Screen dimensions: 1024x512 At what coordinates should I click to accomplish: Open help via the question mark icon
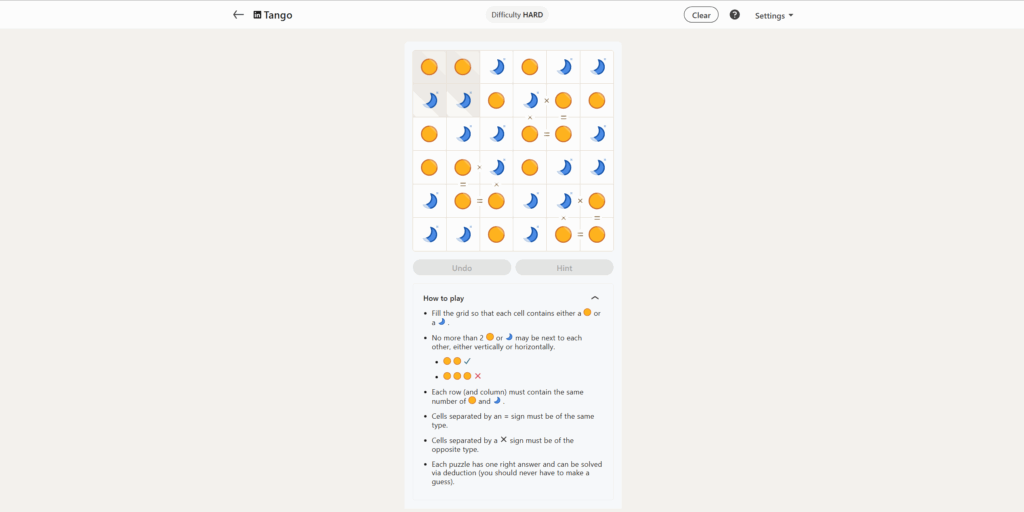[x=735, y=15]
